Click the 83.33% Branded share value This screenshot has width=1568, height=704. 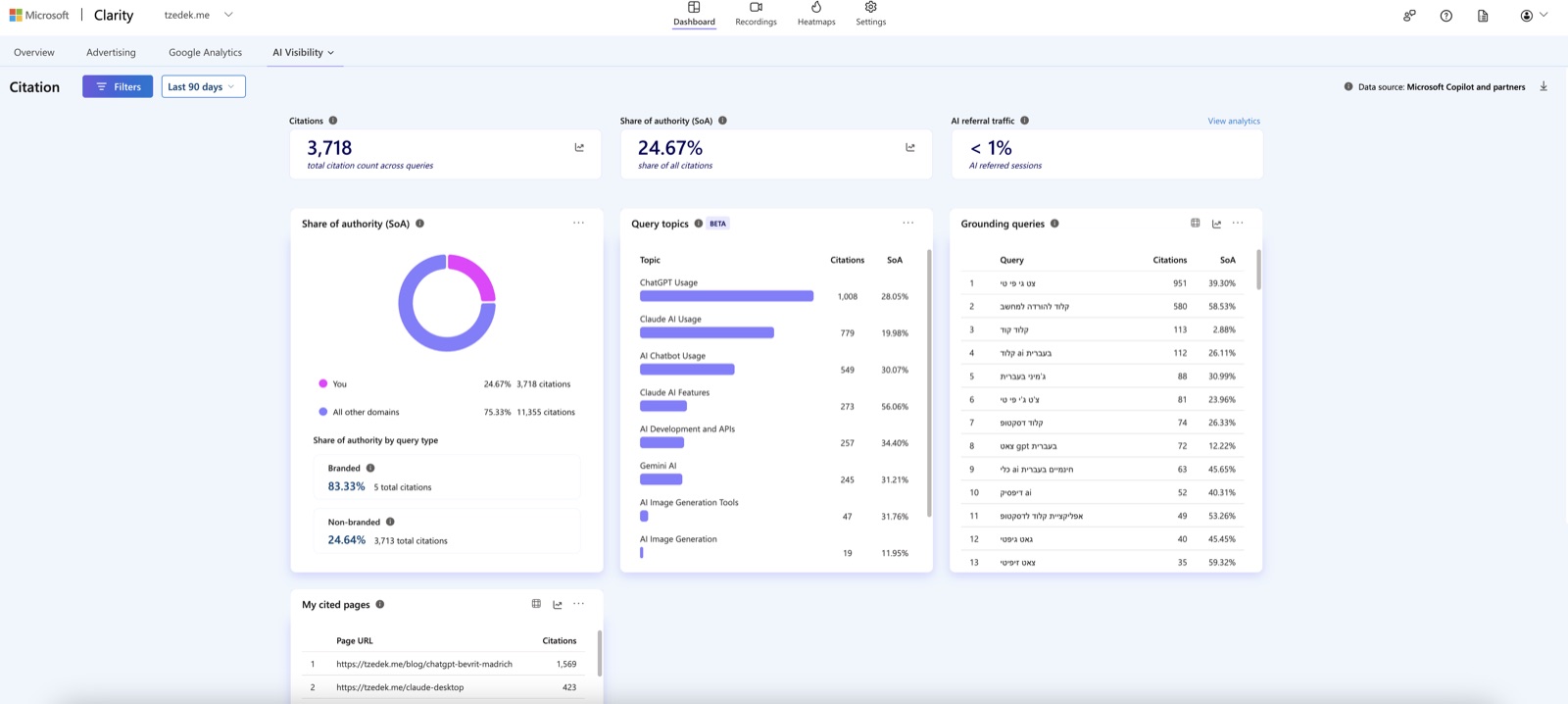346,486
